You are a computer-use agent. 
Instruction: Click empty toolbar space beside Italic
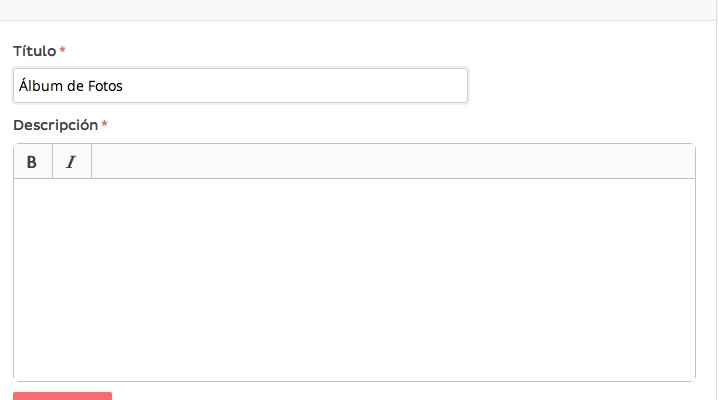(390, 162)
